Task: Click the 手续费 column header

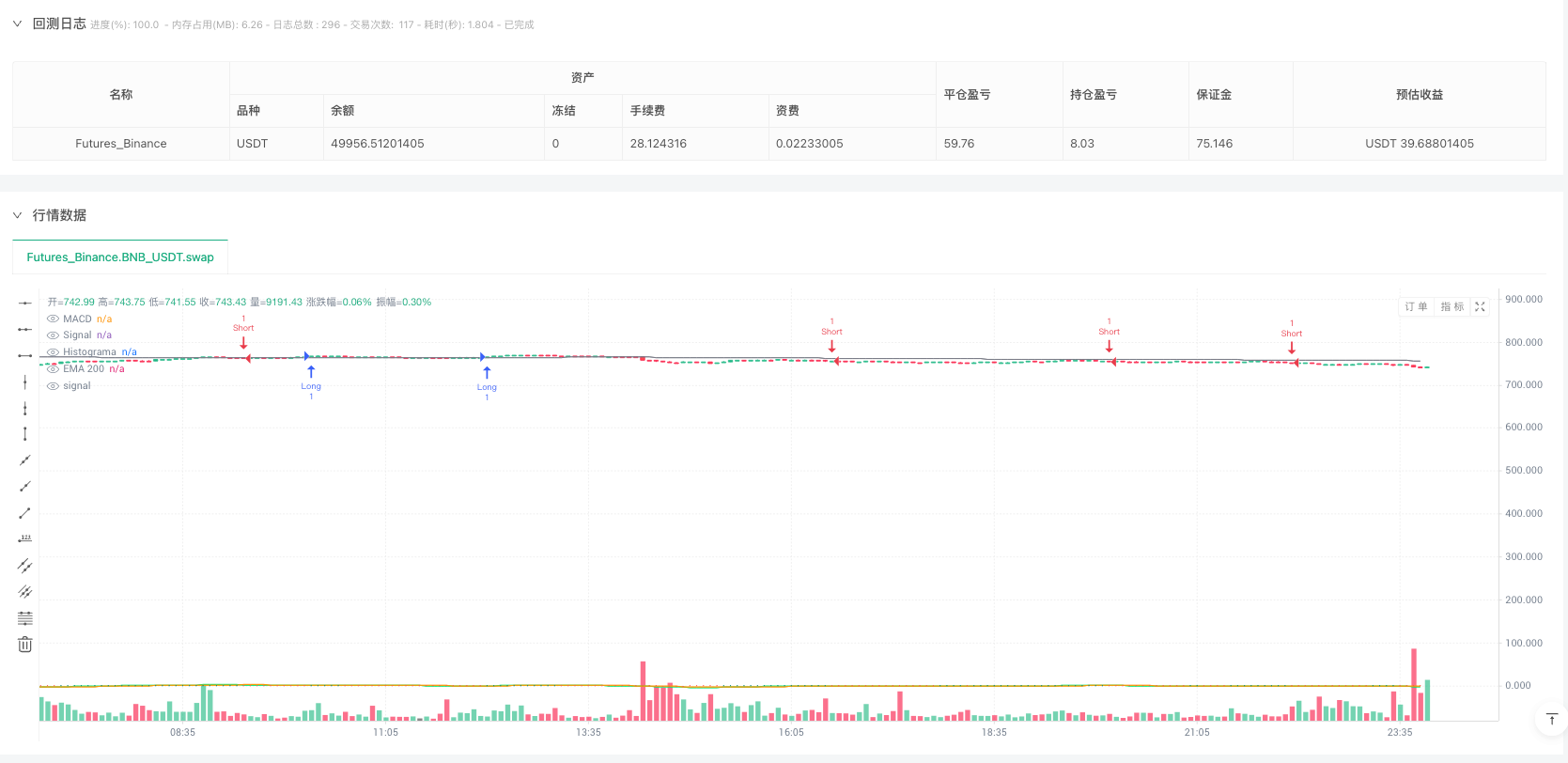Action: click(696, 111)
